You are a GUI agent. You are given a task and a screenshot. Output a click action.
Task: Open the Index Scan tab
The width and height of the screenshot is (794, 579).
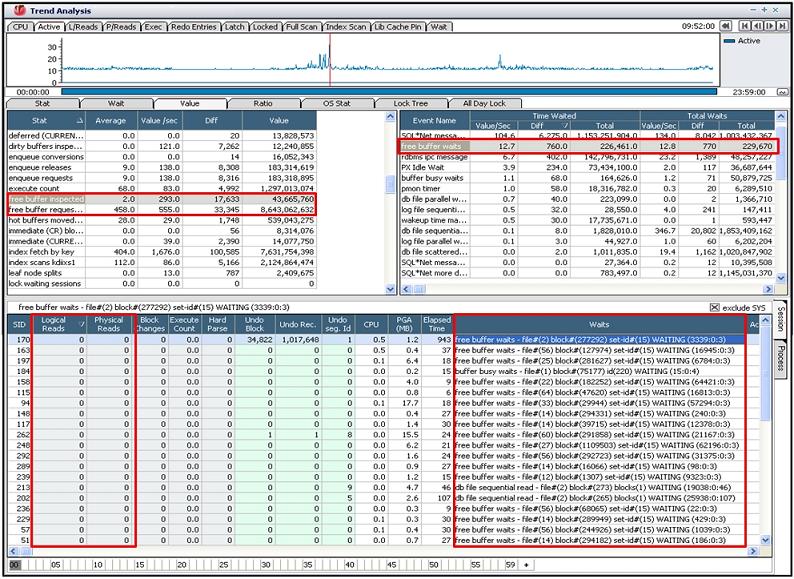[346, 27]
